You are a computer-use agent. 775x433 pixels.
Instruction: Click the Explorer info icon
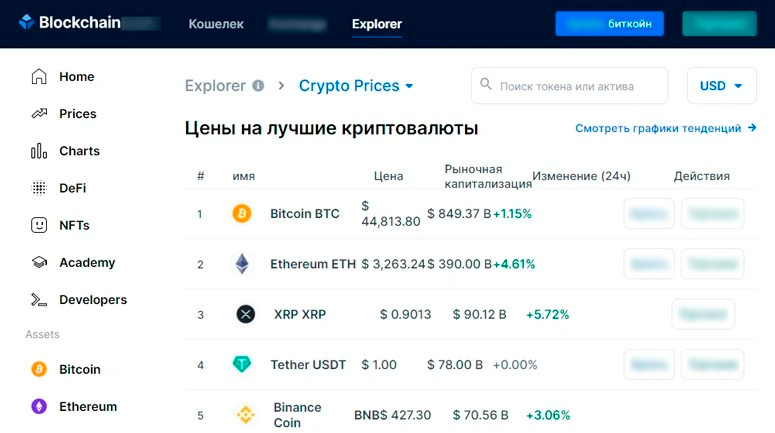(258, 86)
